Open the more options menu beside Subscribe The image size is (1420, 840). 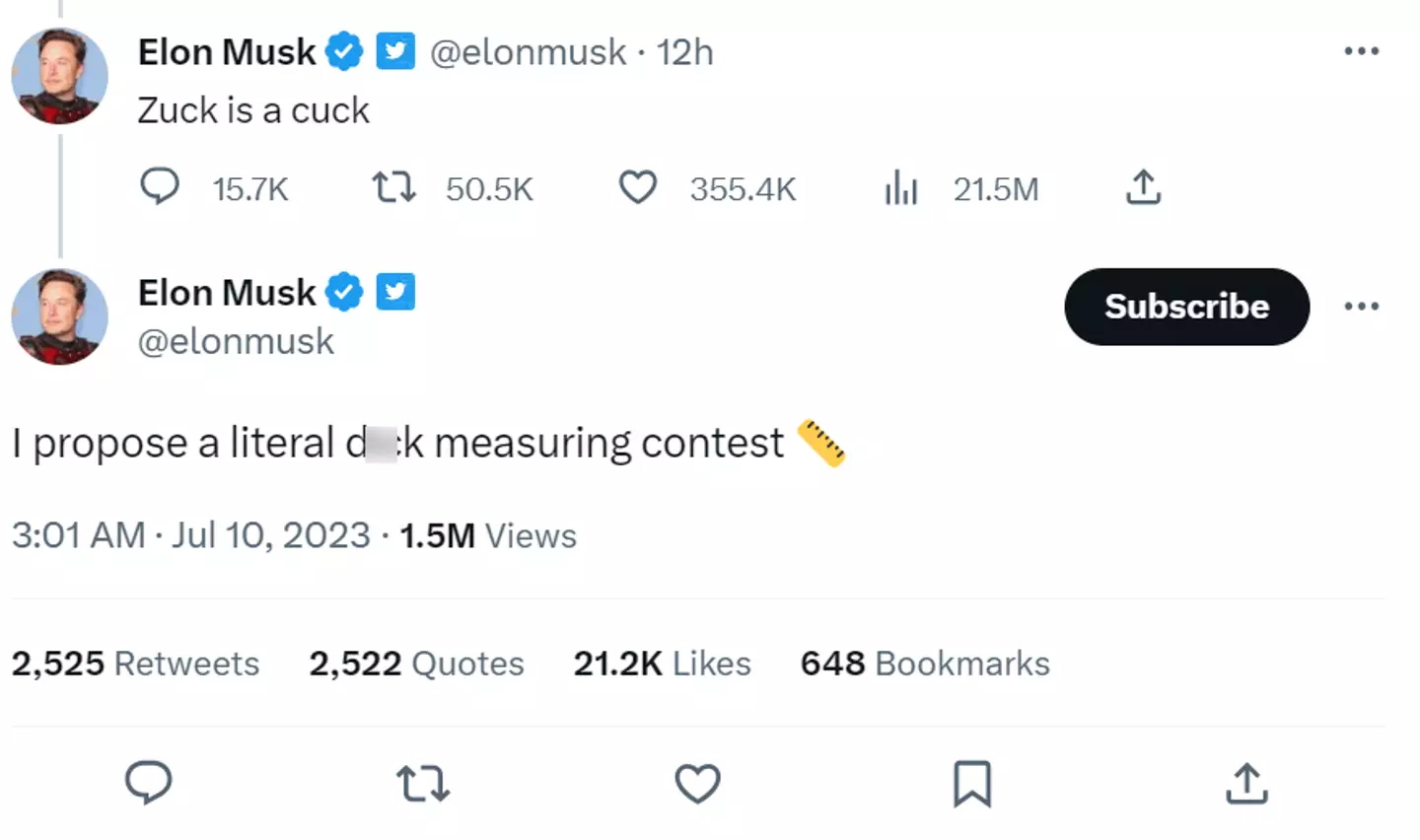1362,307
